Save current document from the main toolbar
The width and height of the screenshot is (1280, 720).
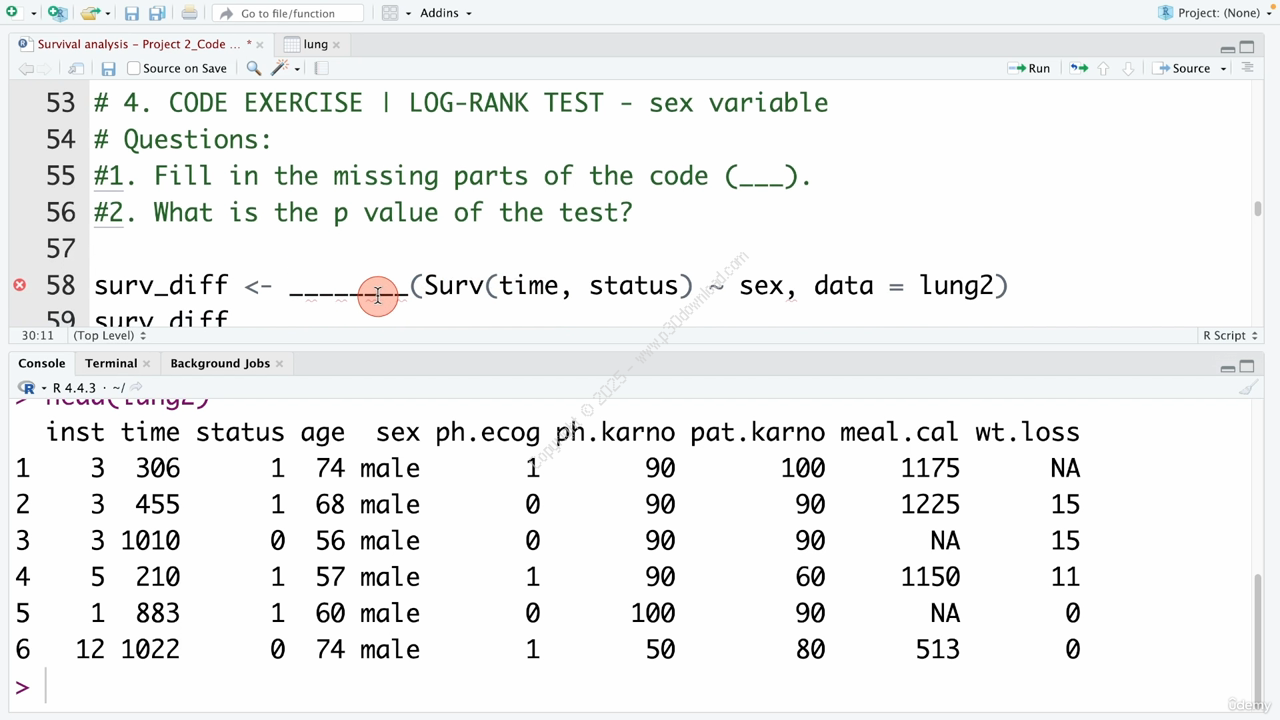pyautogui.click(x=132, y=13)
